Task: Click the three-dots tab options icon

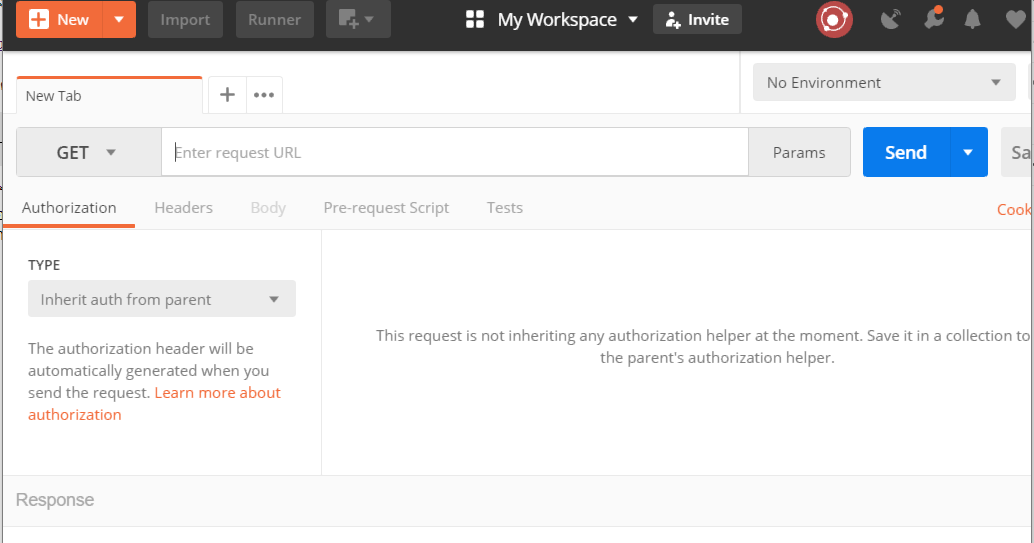Action: [x=264, y=95]
